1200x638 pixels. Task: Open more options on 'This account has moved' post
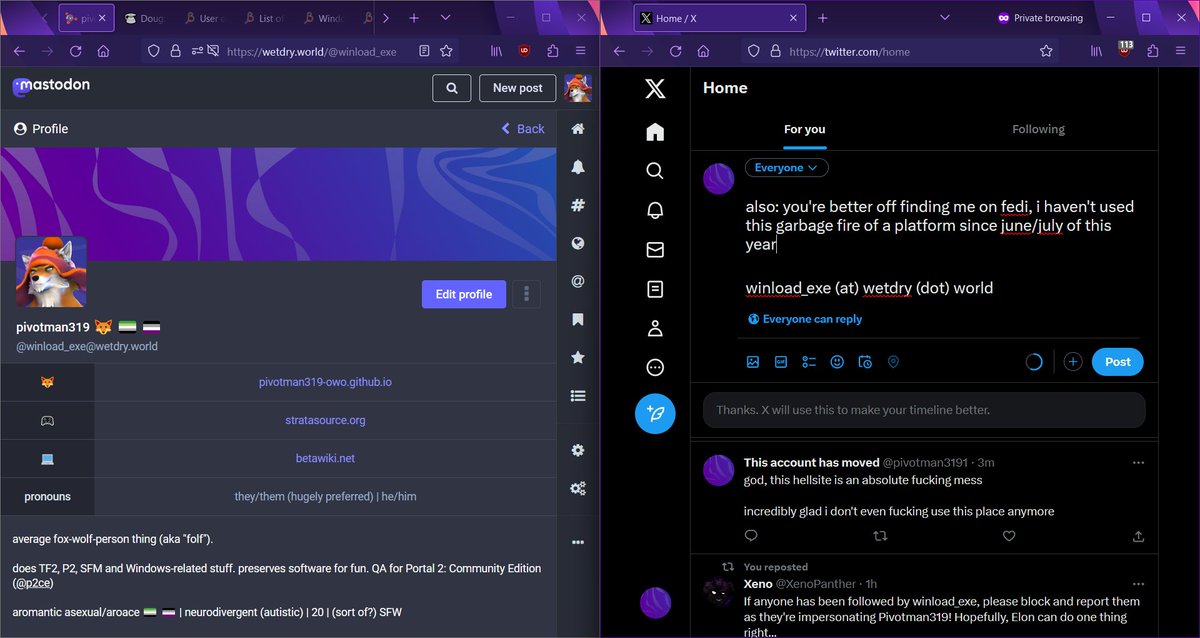[1138, 463]
